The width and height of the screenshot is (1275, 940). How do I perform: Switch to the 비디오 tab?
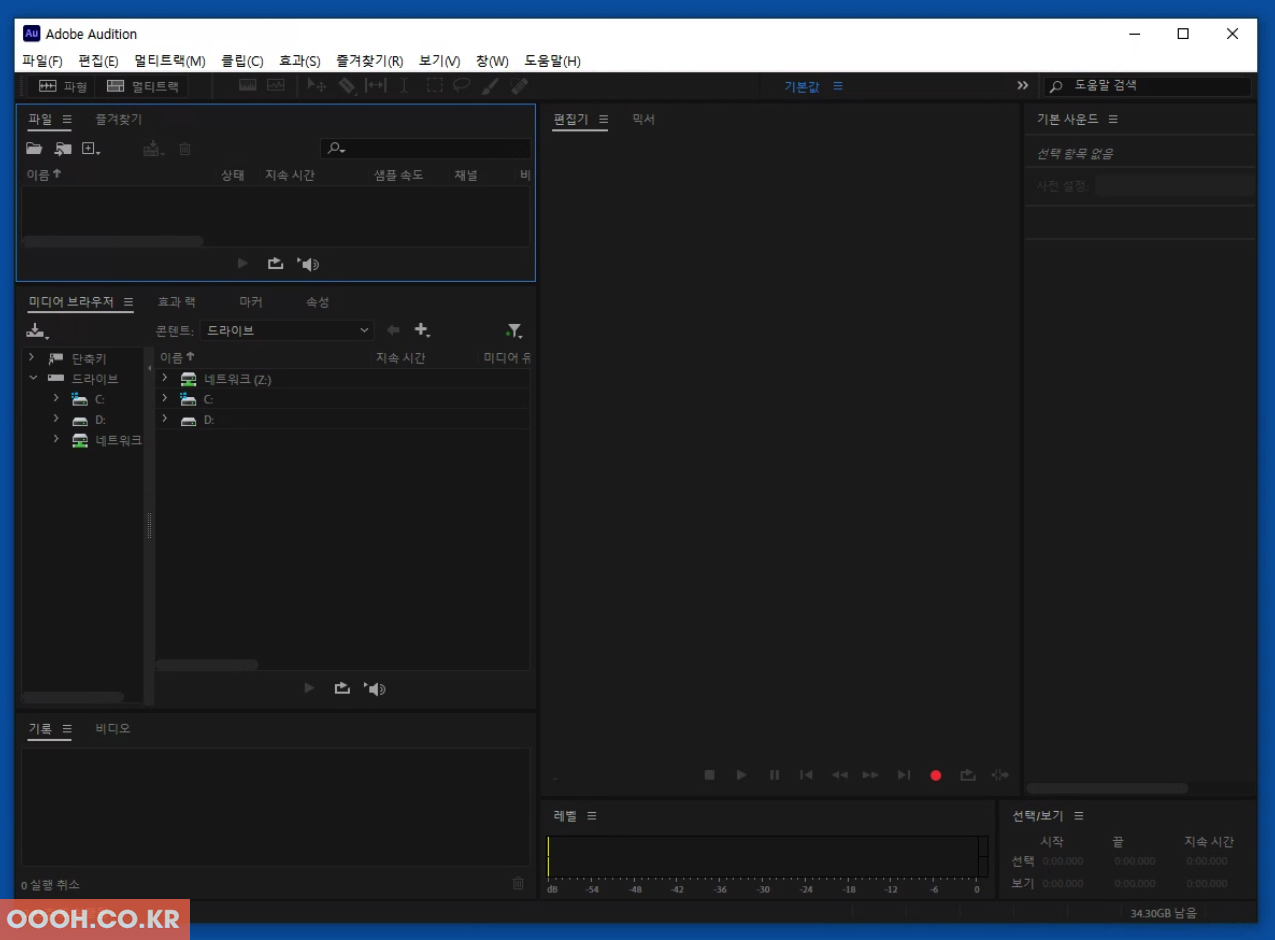pyautogui.click(x=112, y=729)
